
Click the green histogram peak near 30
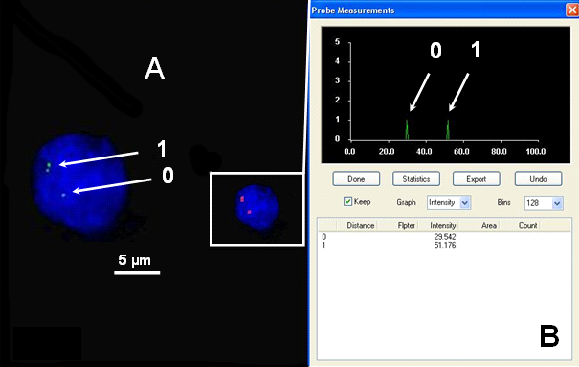(407, 130)
